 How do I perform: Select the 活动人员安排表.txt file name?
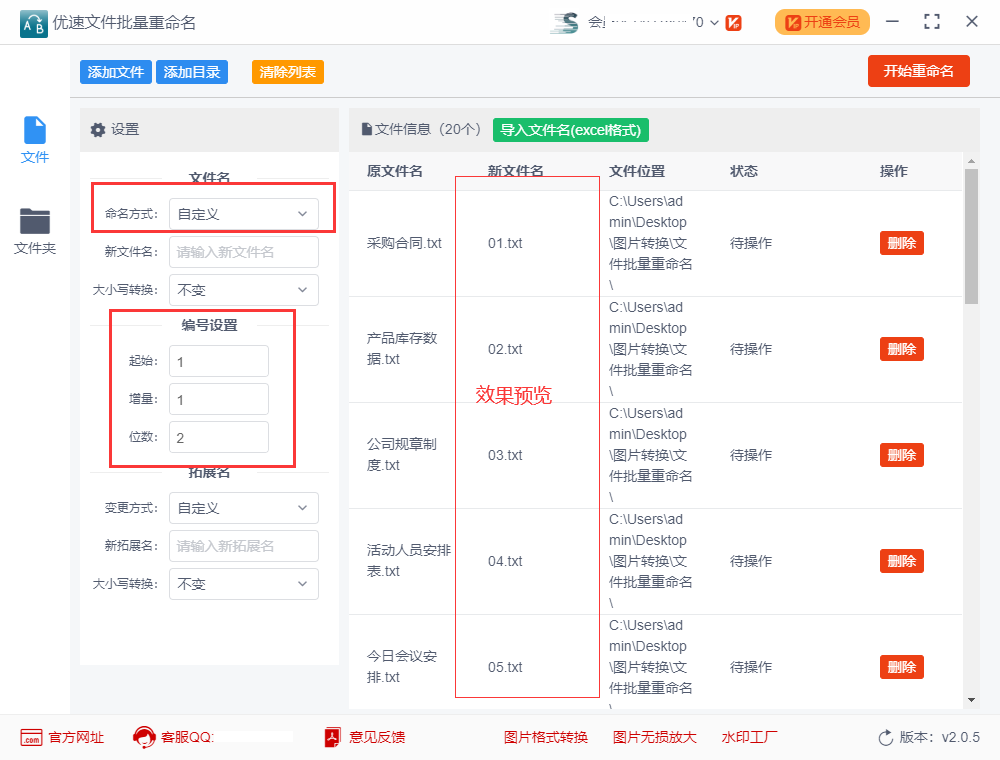[409, 560]
